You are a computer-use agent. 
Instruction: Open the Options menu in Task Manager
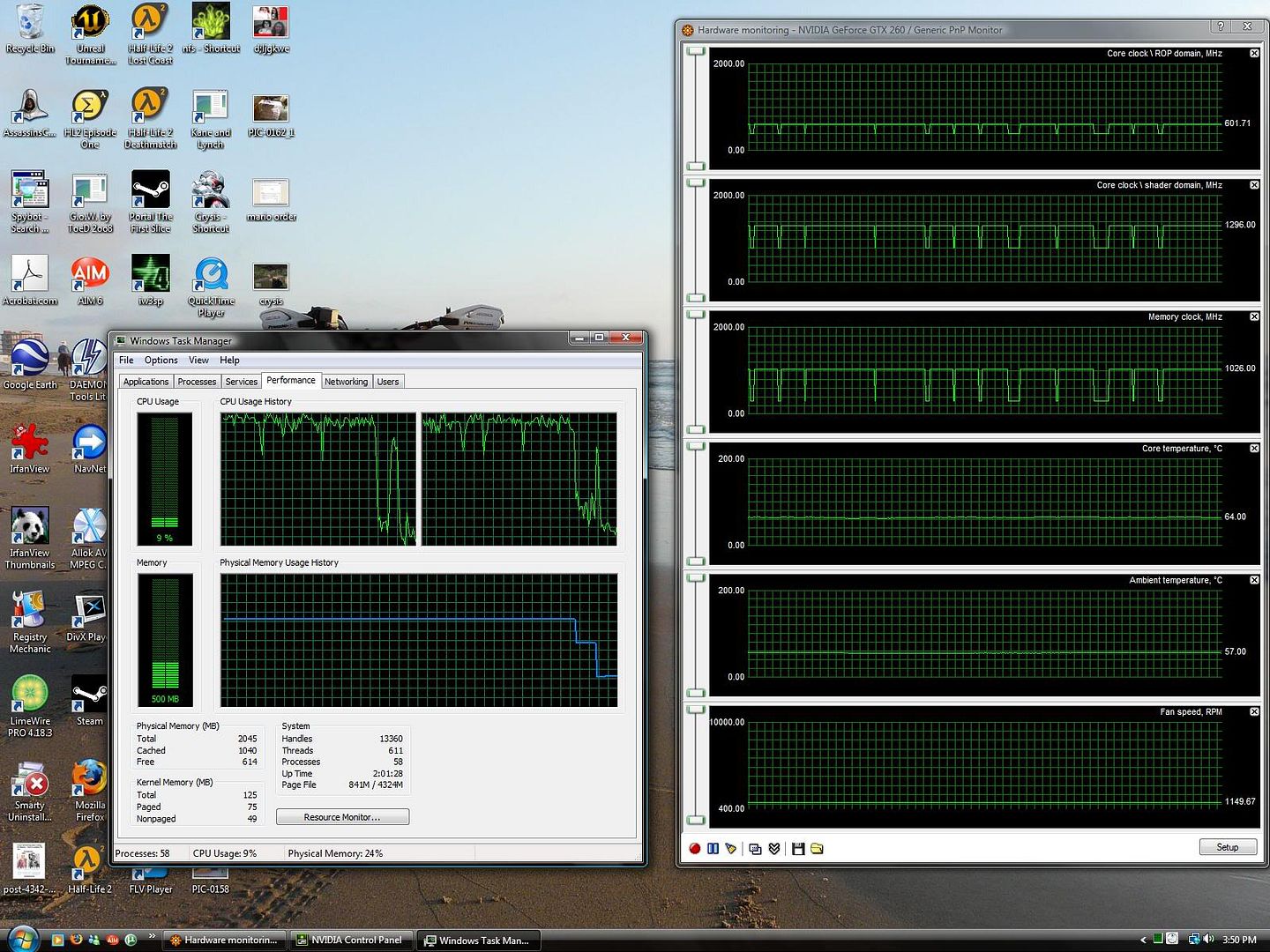pyautogui.click(x=161, y=360)
